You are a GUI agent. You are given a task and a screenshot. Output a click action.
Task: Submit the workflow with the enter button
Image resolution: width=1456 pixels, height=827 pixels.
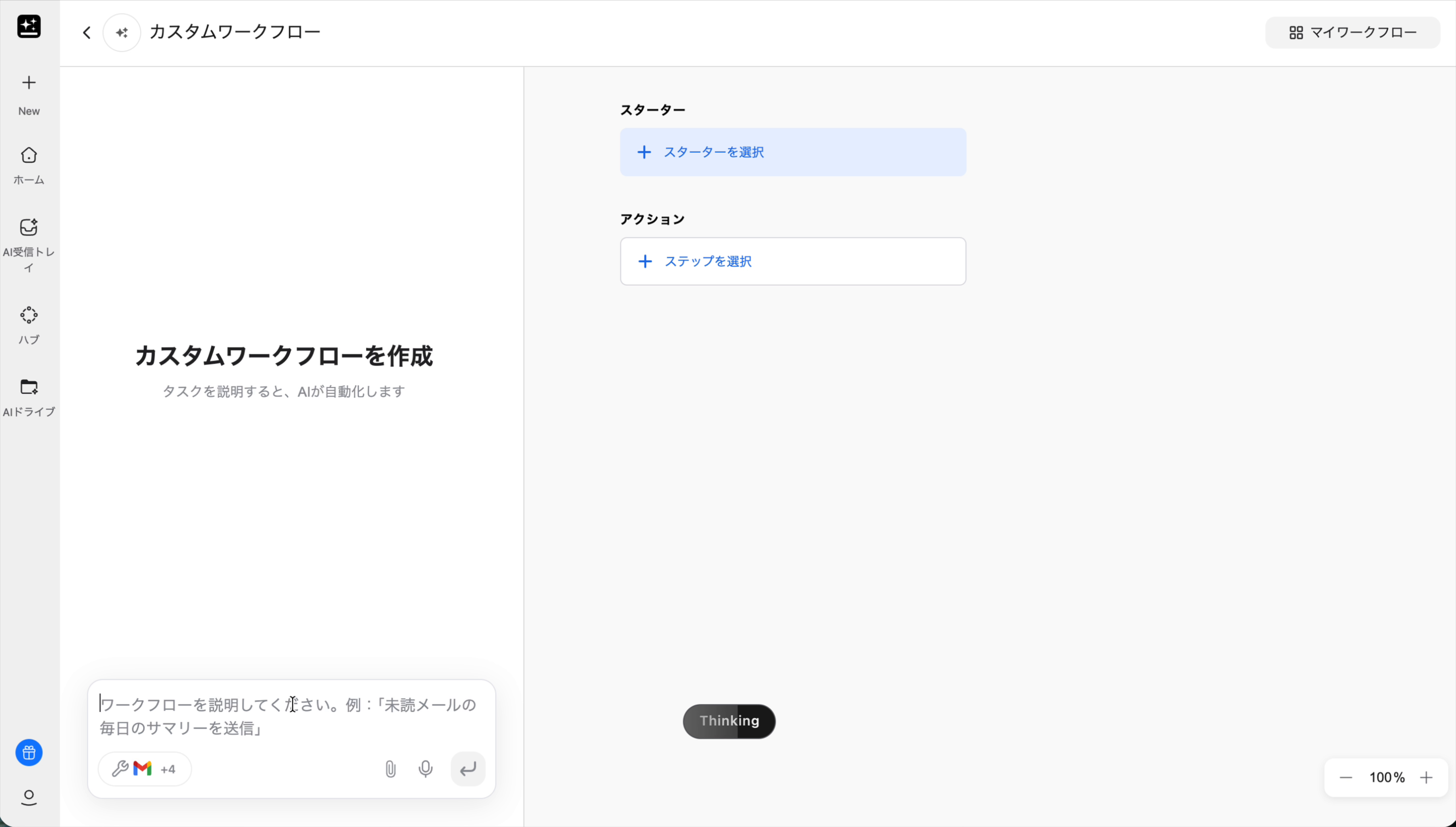[x=468, y=768]
